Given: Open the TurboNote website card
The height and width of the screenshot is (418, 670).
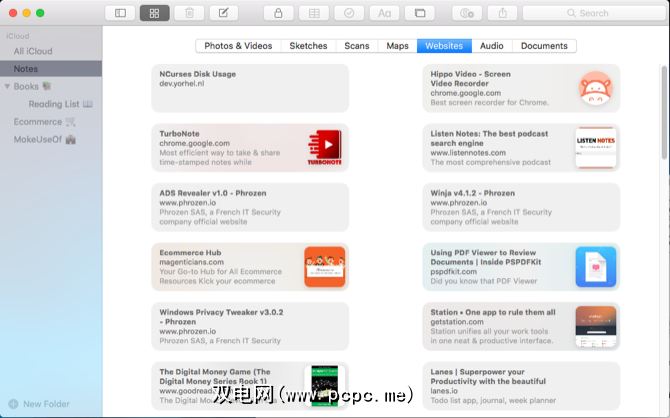Looking at the screenshot, I should (250, 148).
